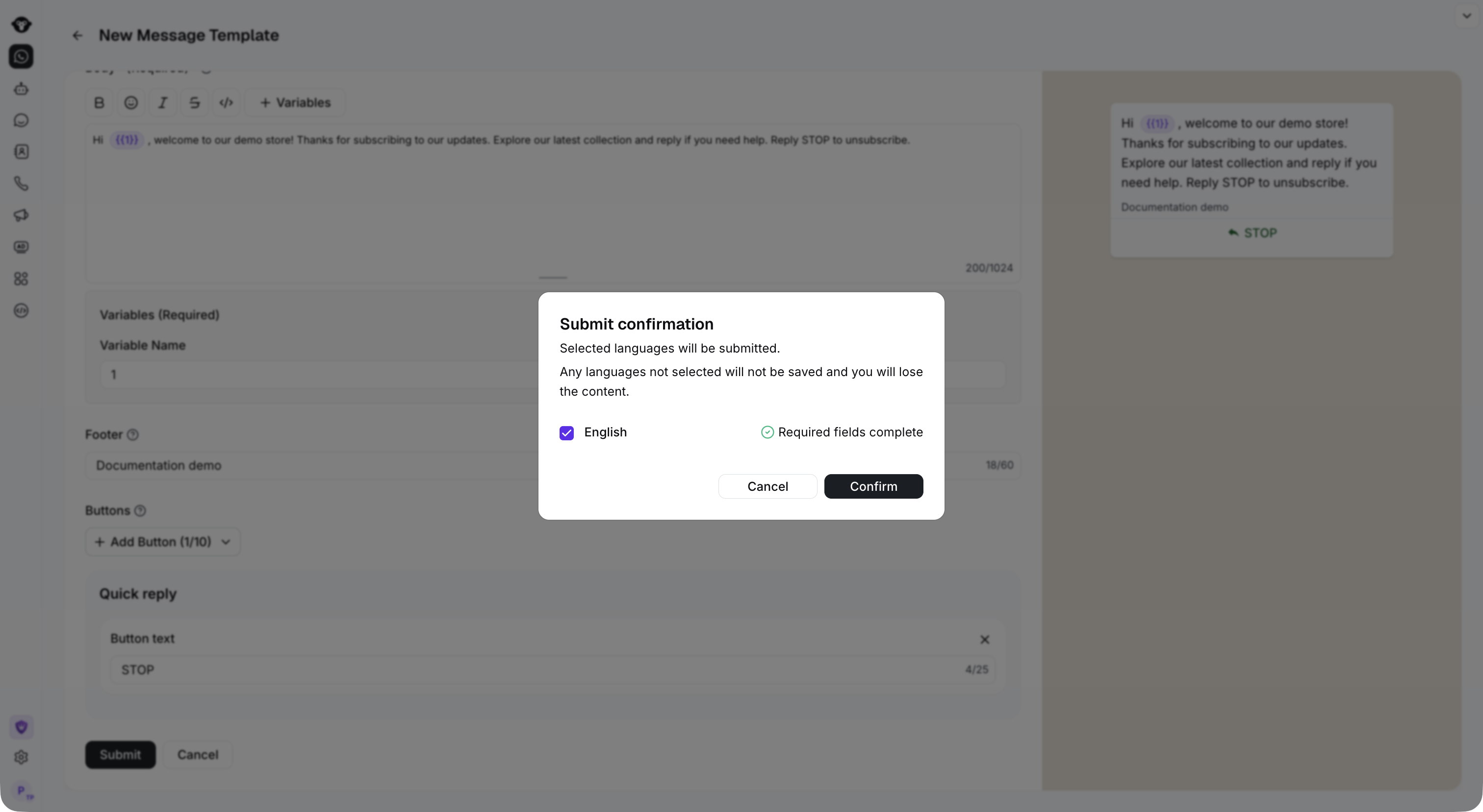Uncheck the English language checkbox
1483x812 pixels.
point(566,433)
